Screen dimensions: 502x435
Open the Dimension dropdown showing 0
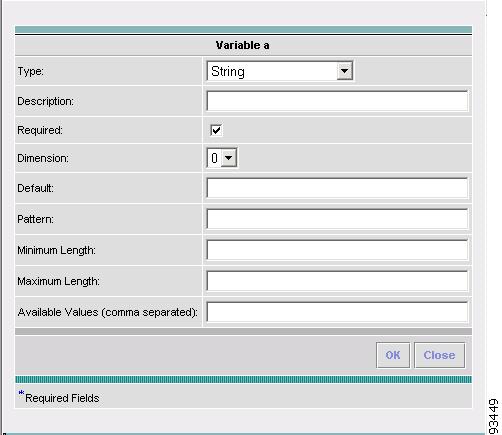coord(222,158)
